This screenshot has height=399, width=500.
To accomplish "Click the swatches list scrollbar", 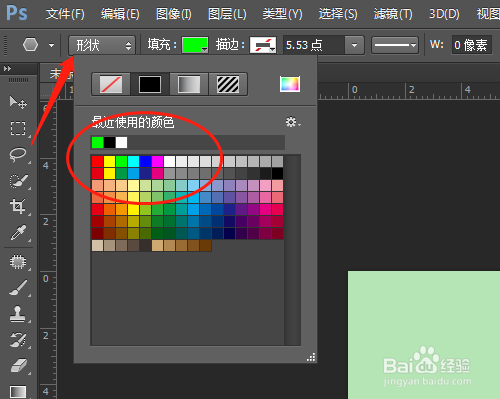I will 292,250.
